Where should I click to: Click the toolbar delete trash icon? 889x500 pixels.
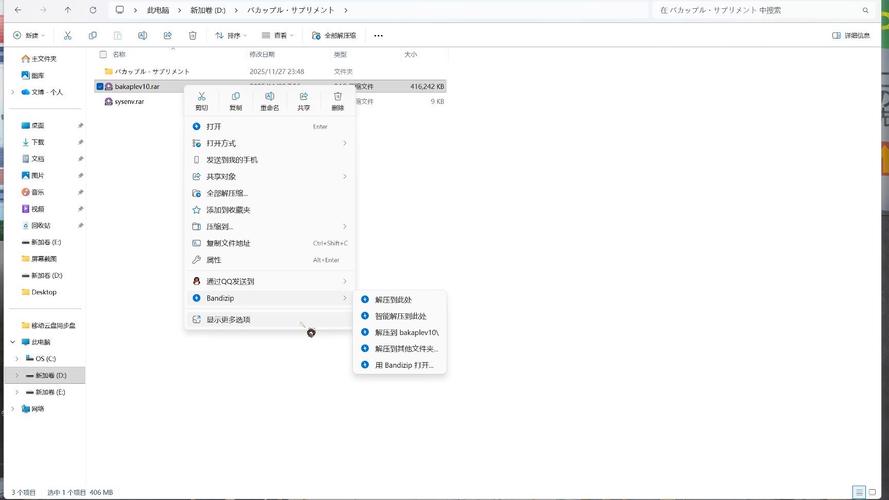click(x=192, y=35)
